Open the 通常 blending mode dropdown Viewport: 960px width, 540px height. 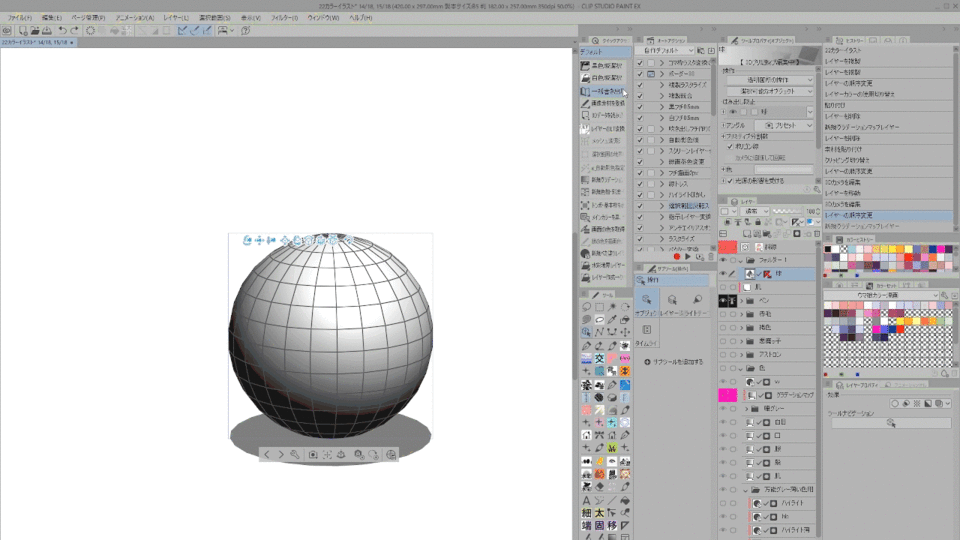point(755,211)
